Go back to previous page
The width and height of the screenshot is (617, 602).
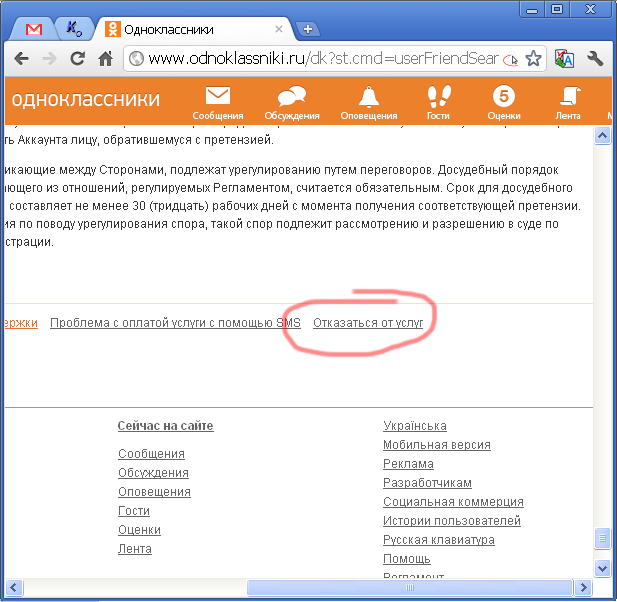(x=22, y=59)
